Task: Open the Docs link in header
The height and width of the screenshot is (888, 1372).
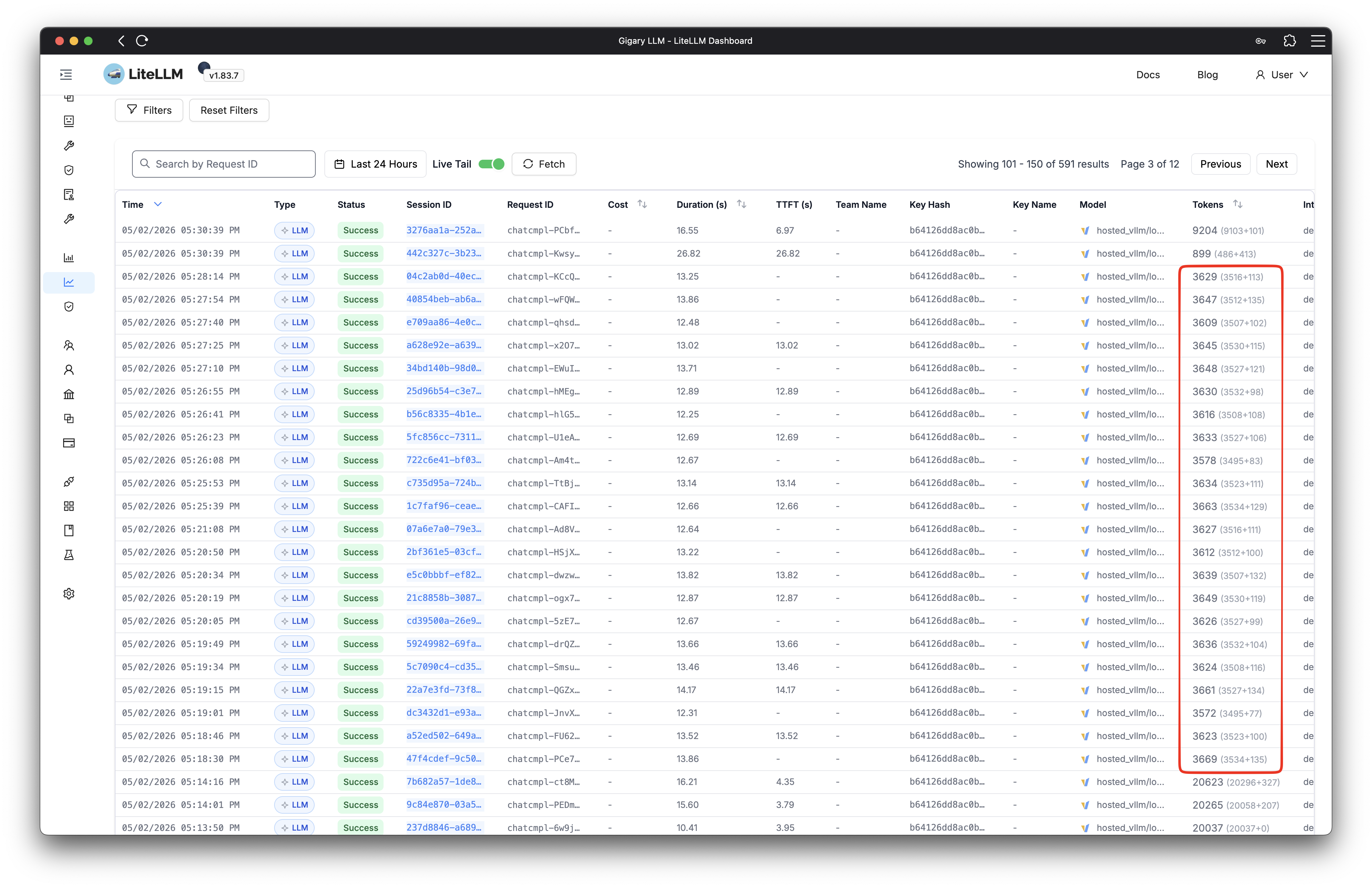Action: tap(1147, 74)
